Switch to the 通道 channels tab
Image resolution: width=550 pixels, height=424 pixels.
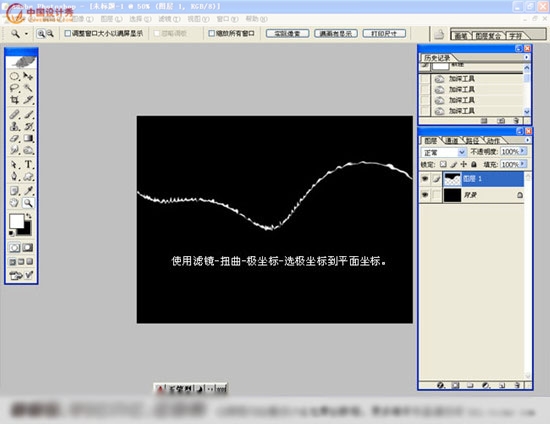tap(451, 141)
